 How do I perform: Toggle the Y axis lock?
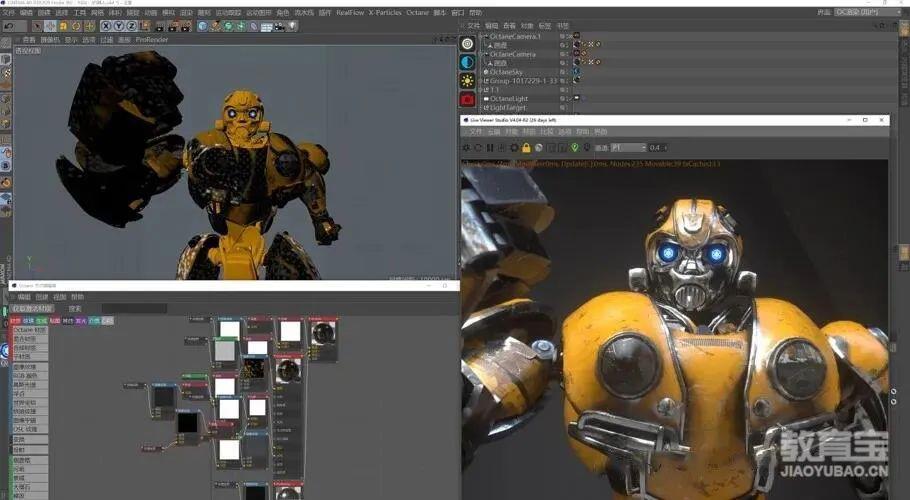[118, 26]
